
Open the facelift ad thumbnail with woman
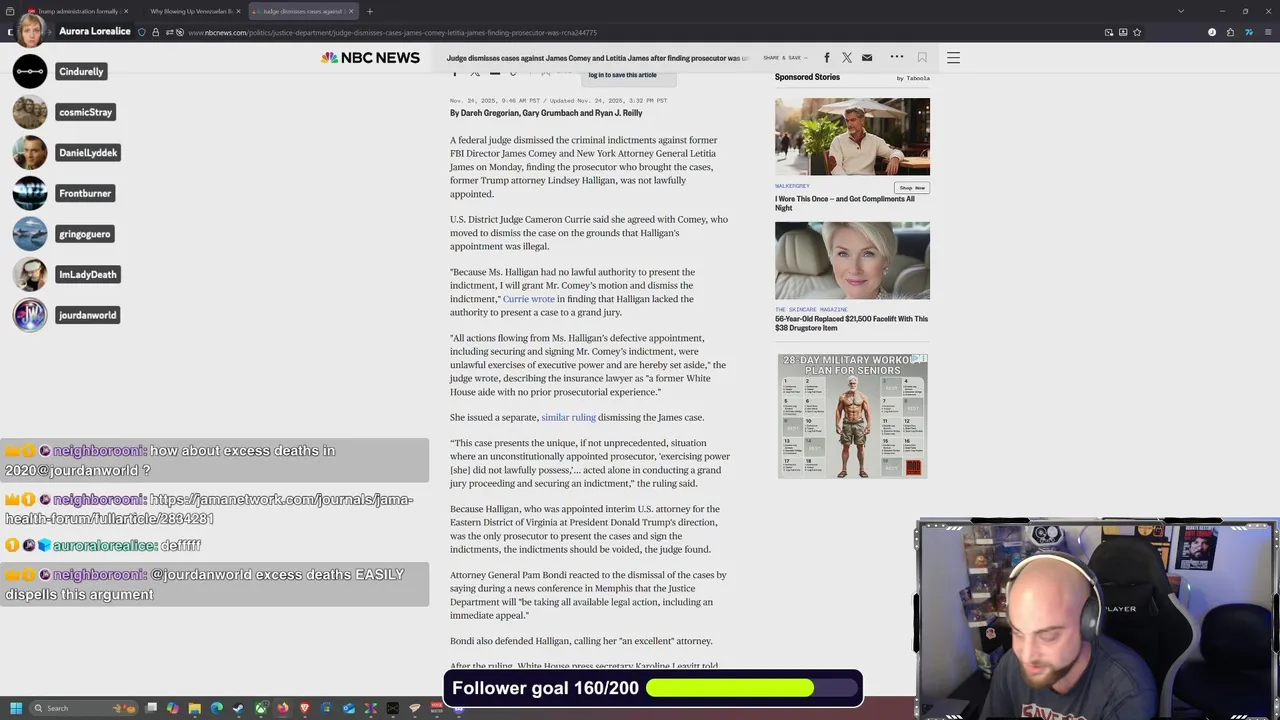[852, 260]
